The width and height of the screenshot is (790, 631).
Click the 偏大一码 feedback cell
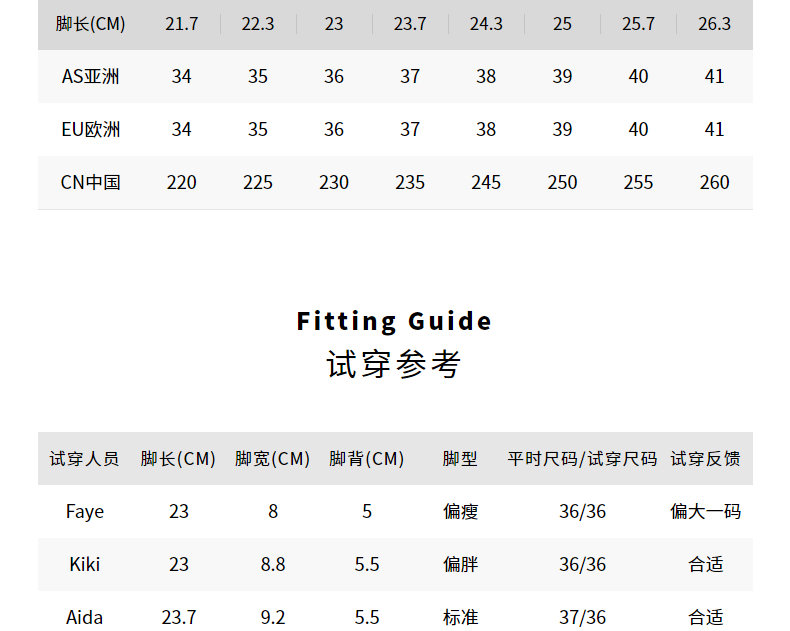point(706,512)
